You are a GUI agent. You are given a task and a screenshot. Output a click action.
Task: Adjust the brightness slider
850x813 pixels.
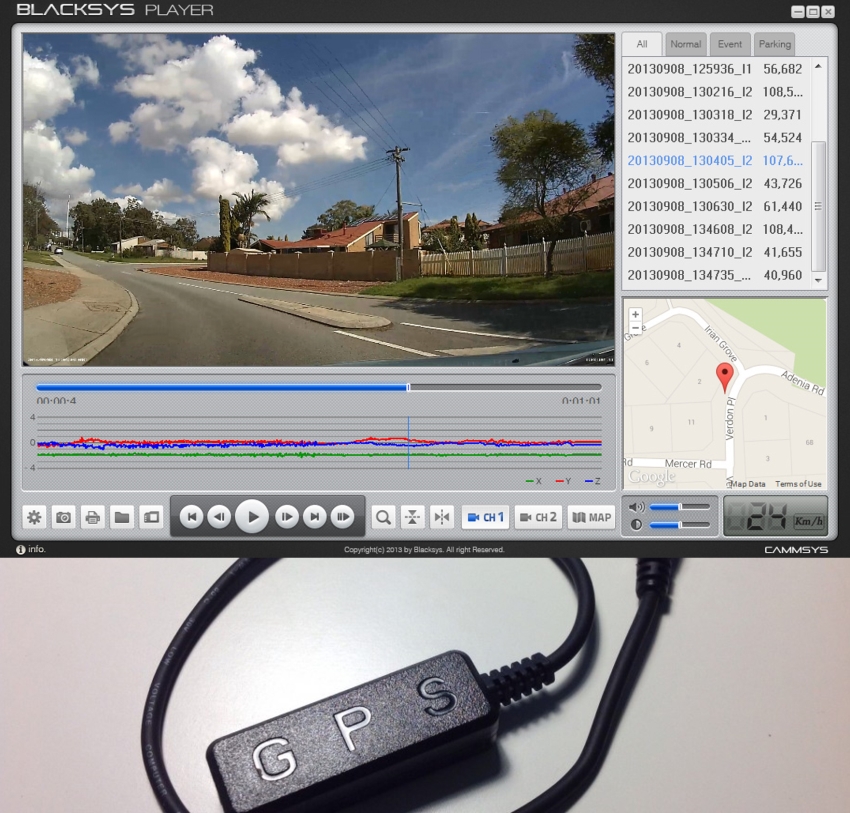680,525
